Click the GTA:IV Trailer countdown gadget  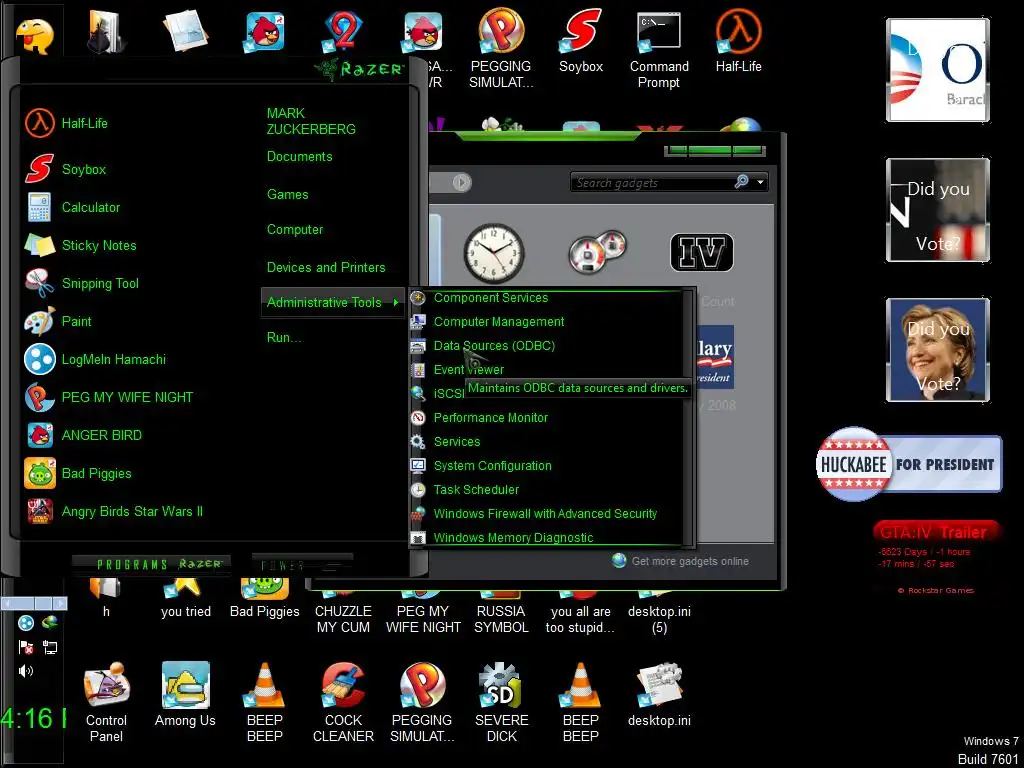936,558
